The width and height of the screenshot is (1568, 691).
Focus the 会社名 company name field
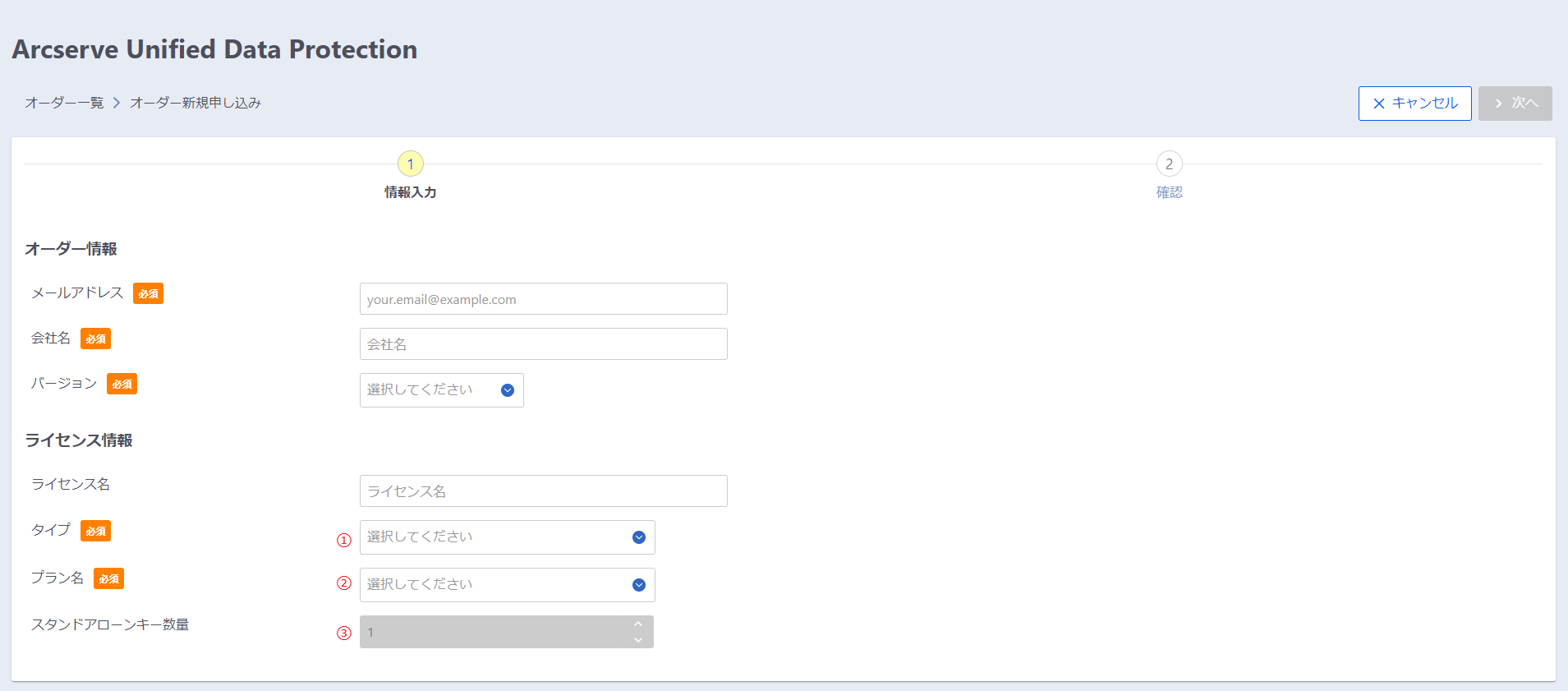point(543,344)
